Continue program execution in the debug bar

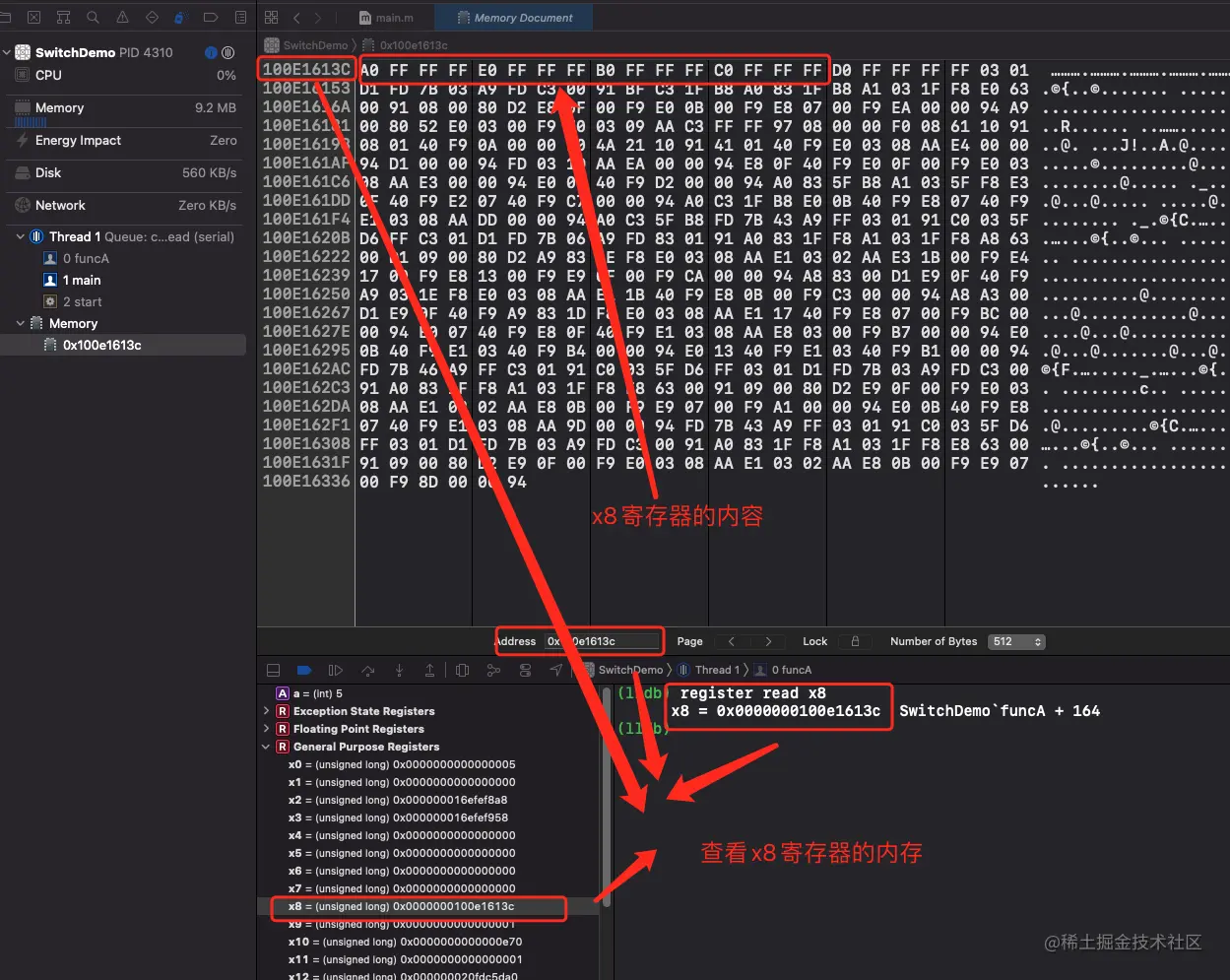click(x=335, y=670)
